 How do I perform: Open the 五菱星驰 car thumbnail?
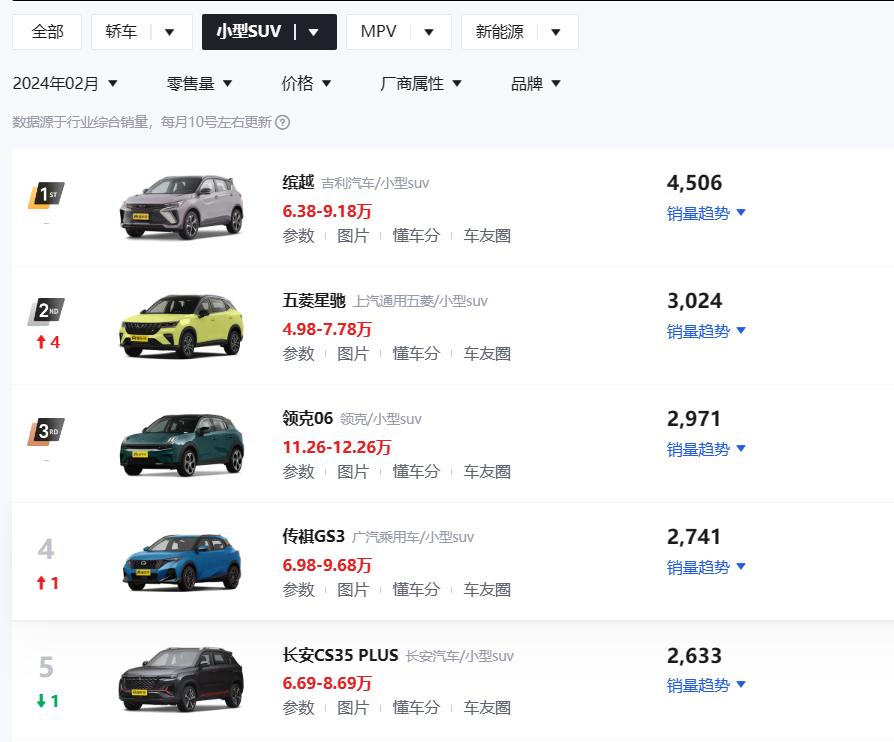[181, 326]
